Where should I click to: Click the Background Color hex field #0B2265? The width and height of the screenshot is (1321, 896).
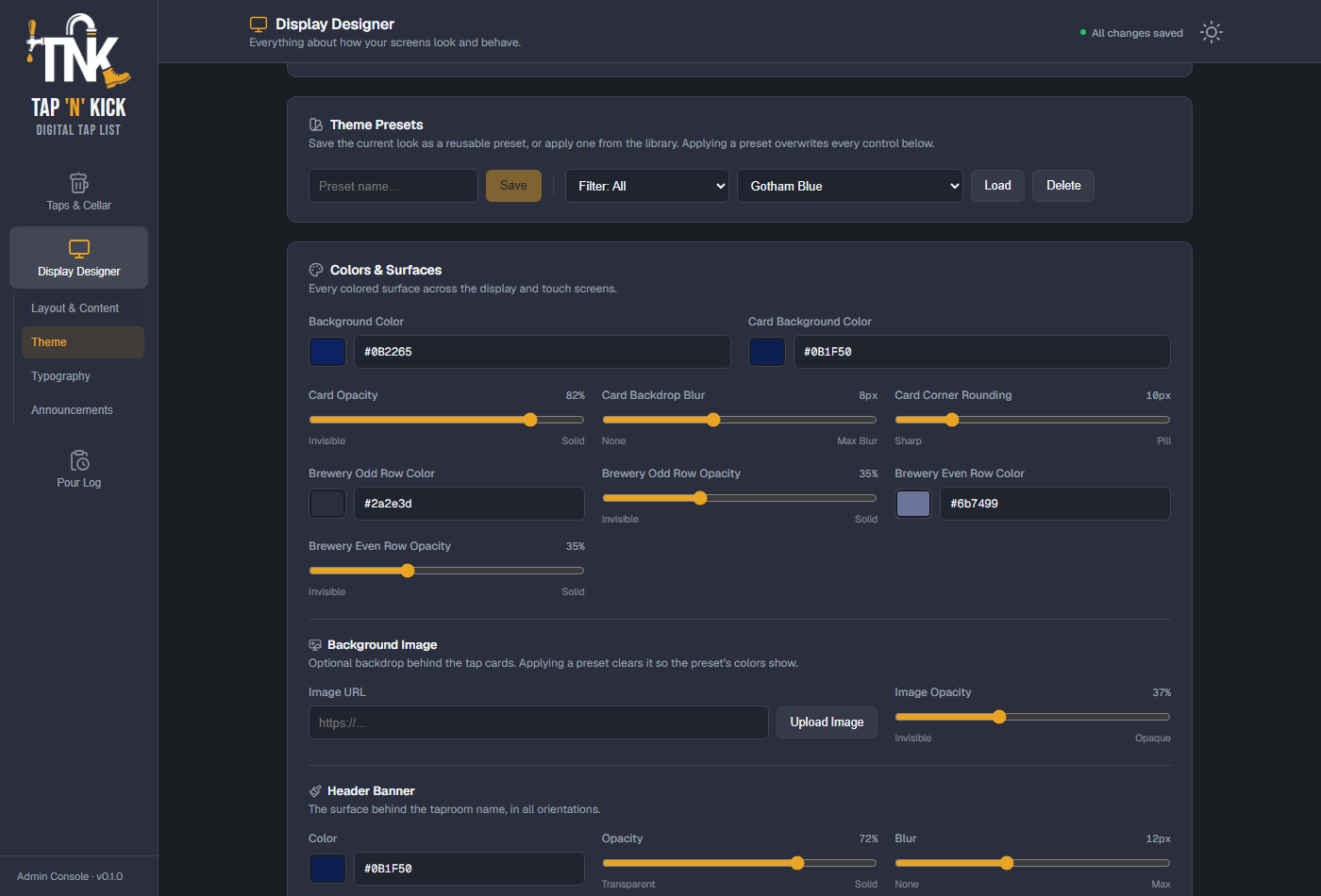[x=543, y=352]
